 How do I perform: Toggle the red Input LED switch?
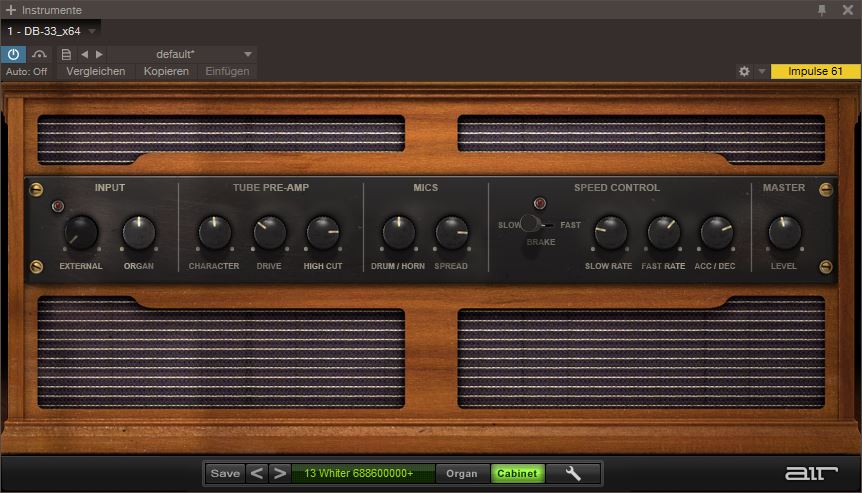[x=58, y=207]
